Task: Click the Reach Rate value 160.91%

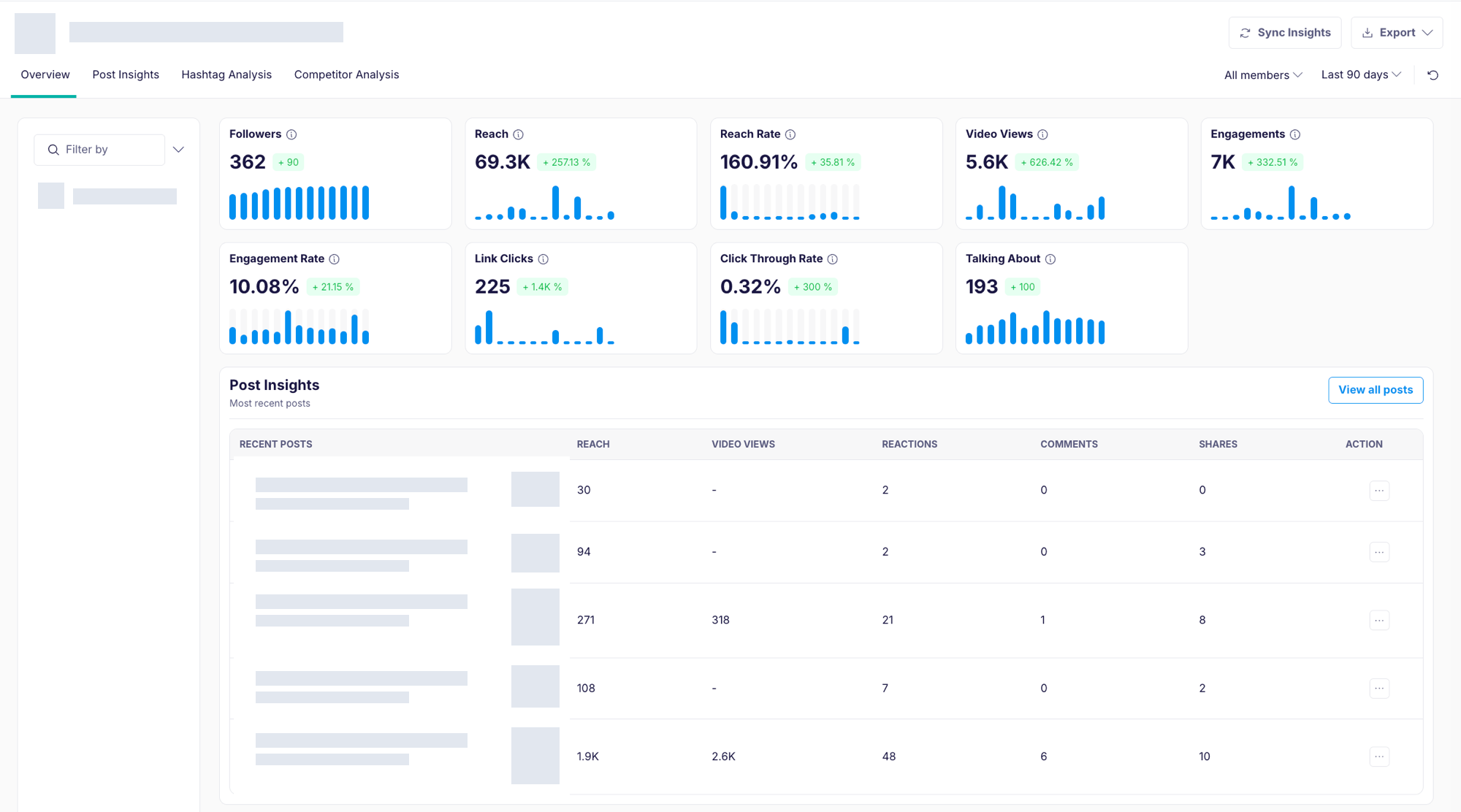Action: [759, 162]
